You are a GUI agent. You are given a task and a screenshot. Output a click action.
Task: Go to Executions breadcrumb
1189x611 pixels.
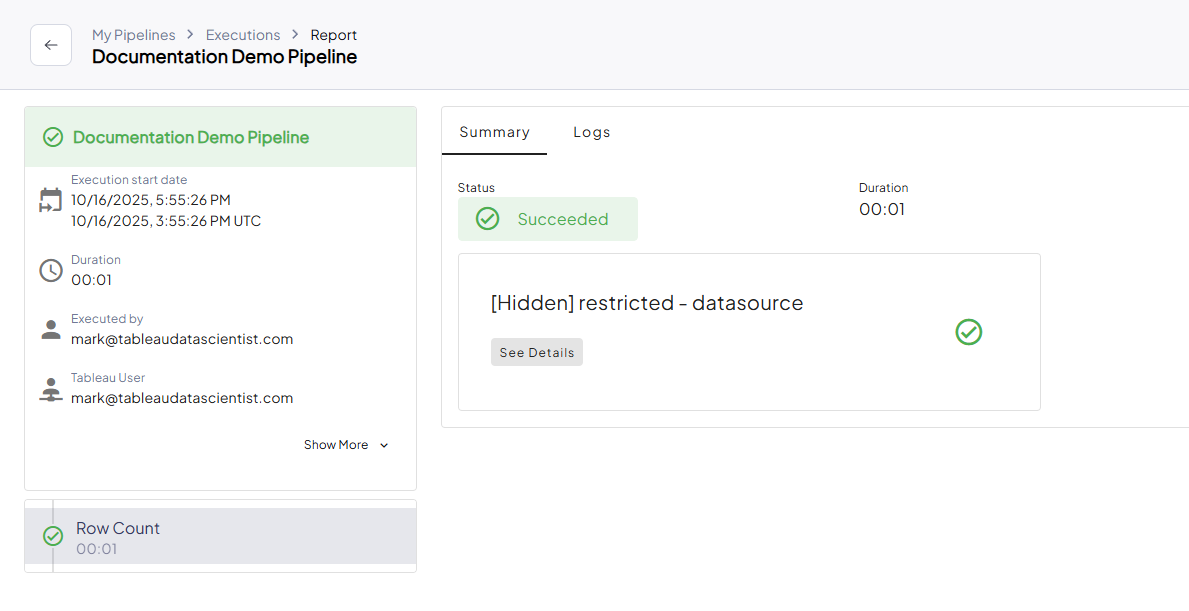(243, 35)
